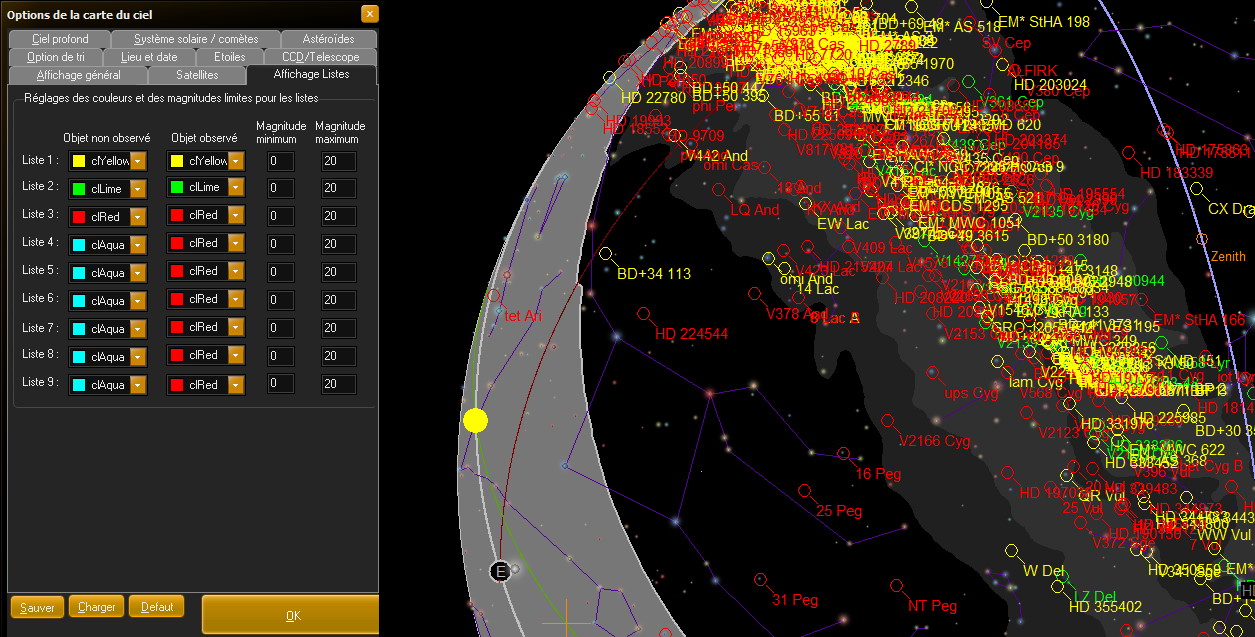Expand Liste 2 observed clLime dropdown
Viewport: 1255px width, 637px height.
coord(236,188)
